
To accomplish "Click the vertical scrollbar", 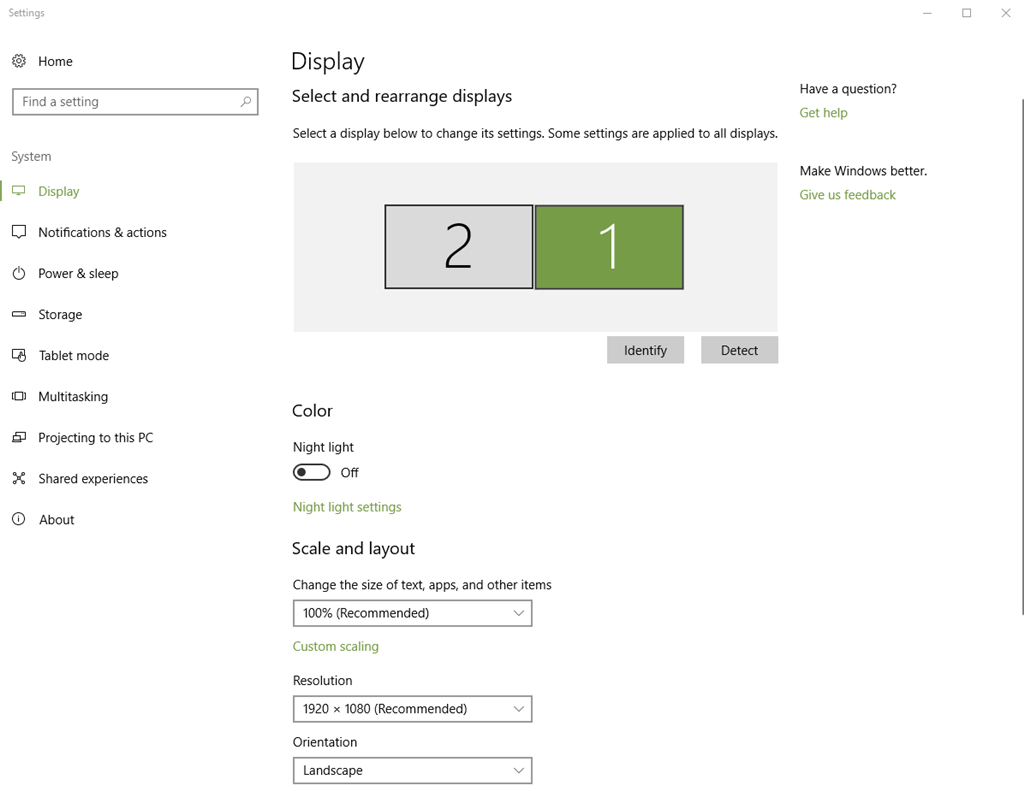I will point(1022,357).
